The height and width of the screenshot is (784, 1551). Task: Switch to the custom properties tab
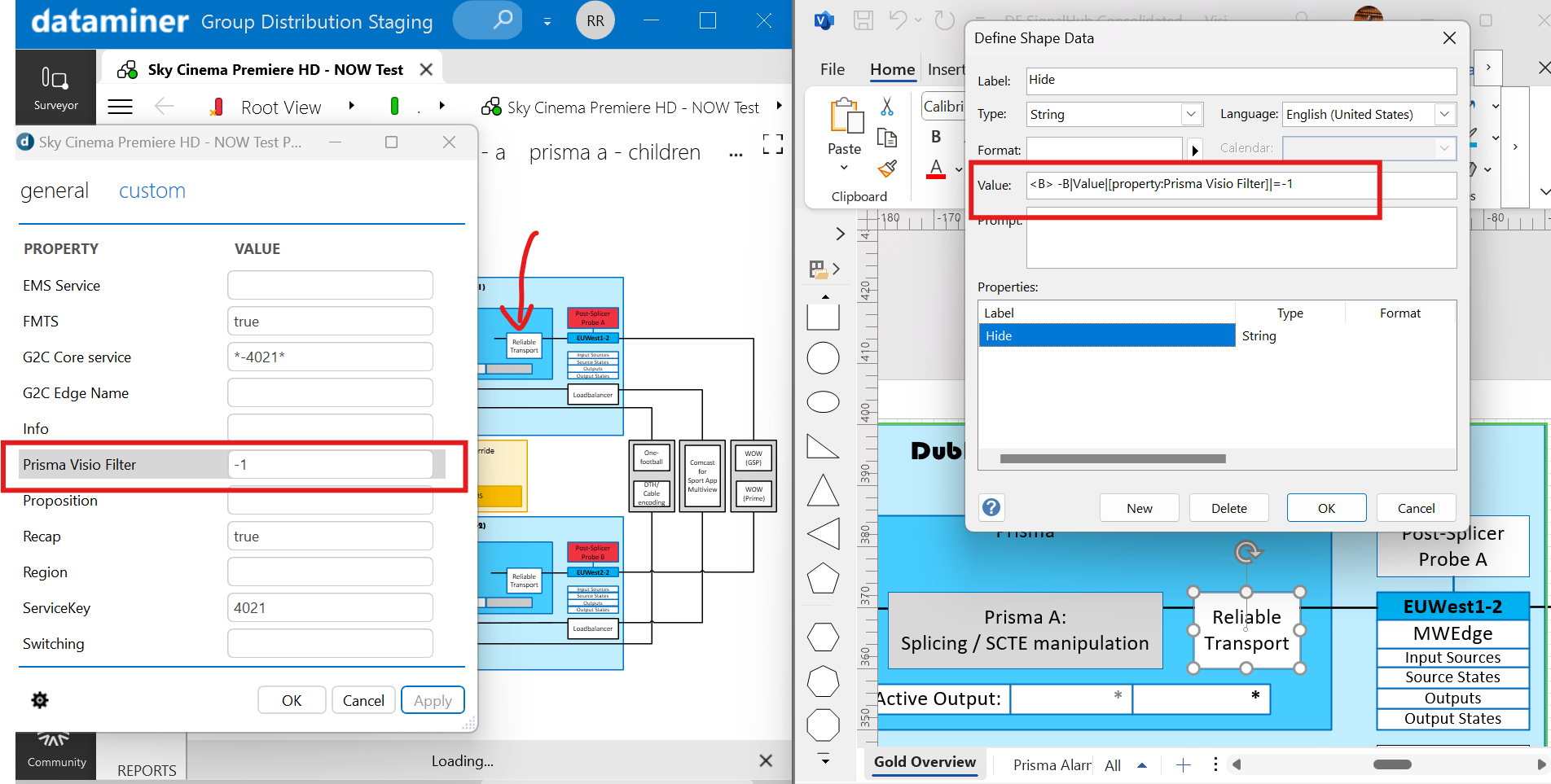(x=152, y=191)
